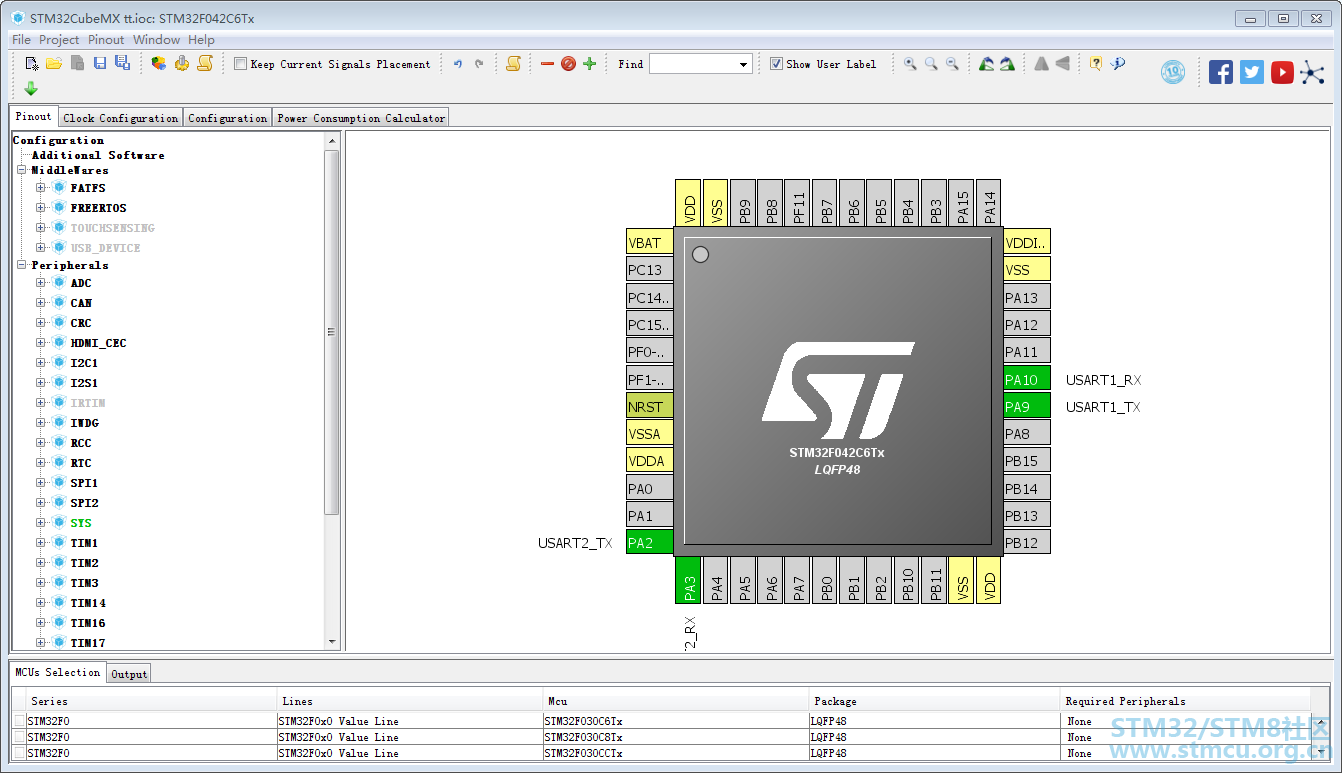Screen dimensions: 1342x773
Task: Select the I2C1 peripheral tree item
Action: tap(84, 363)
